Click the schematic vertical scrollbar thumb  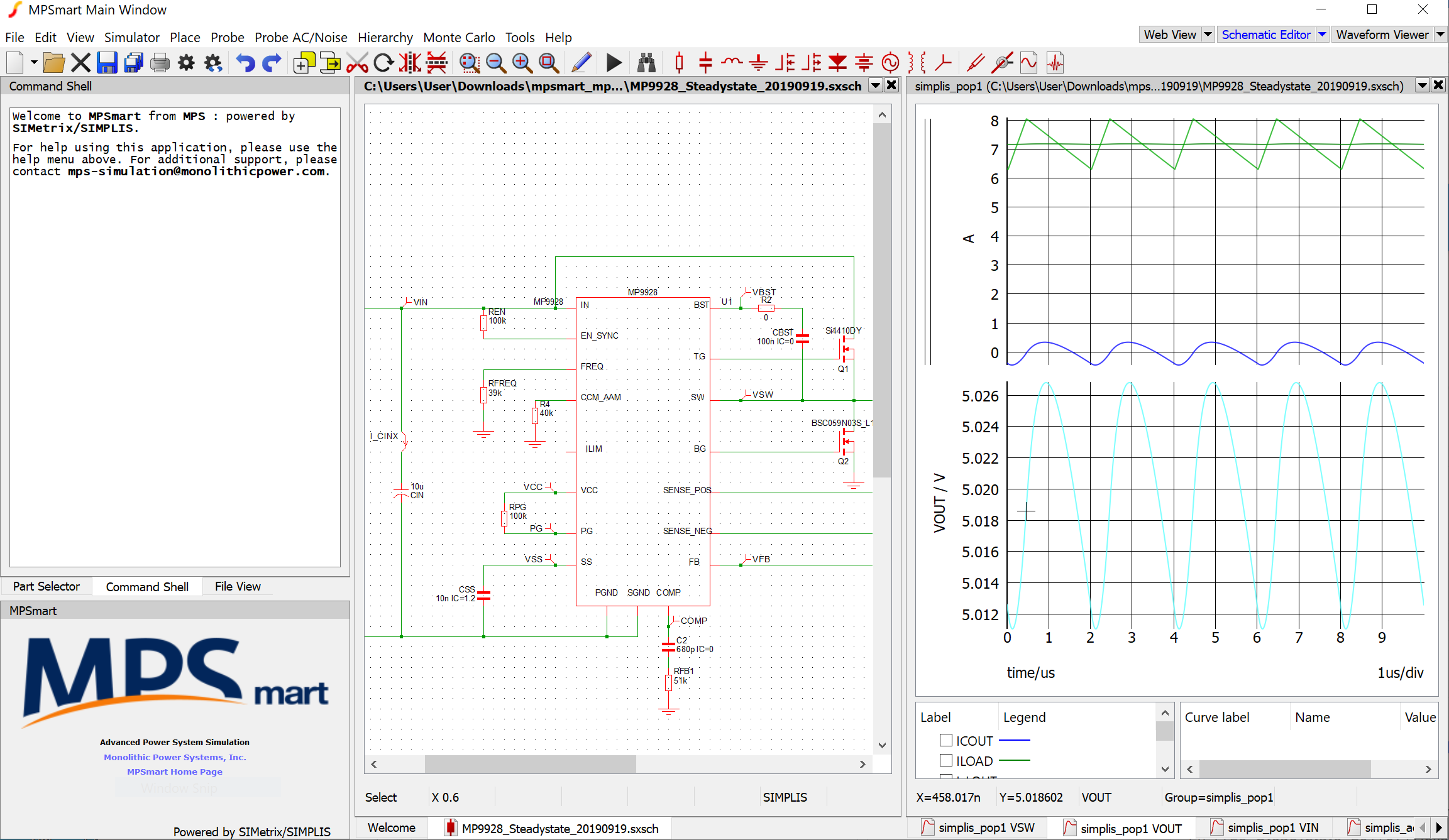pos(882,300)
